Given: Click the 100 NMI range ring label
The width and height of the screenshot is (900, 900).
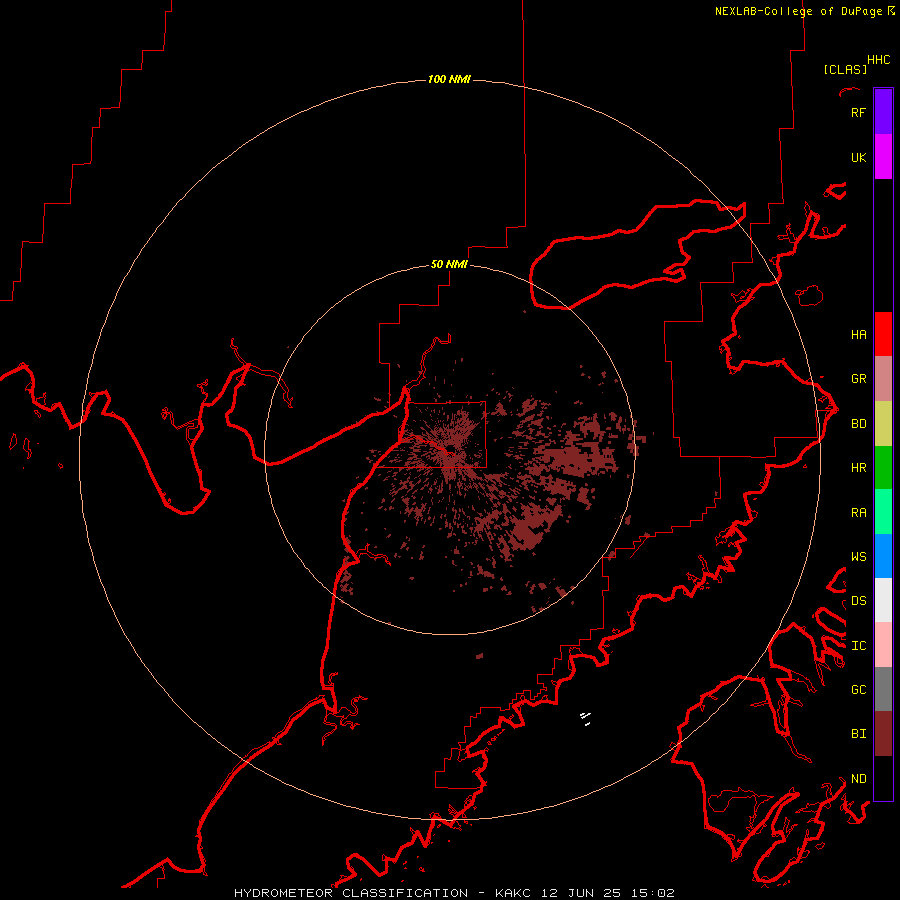Looking at the screenshot, I should [x=449, y=79].
